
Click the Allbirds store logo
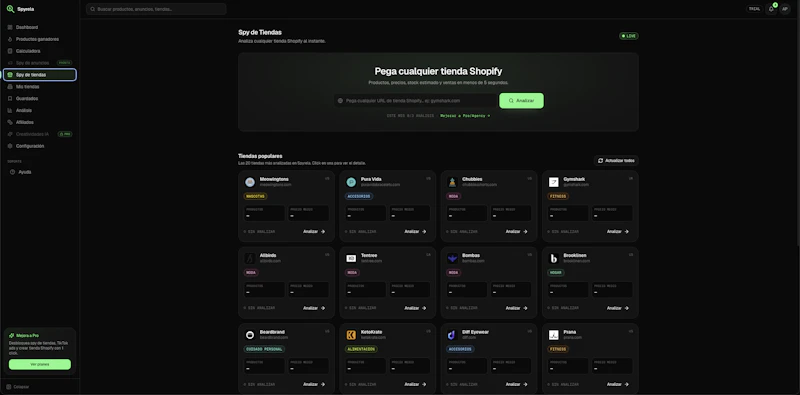click(249, 258)
